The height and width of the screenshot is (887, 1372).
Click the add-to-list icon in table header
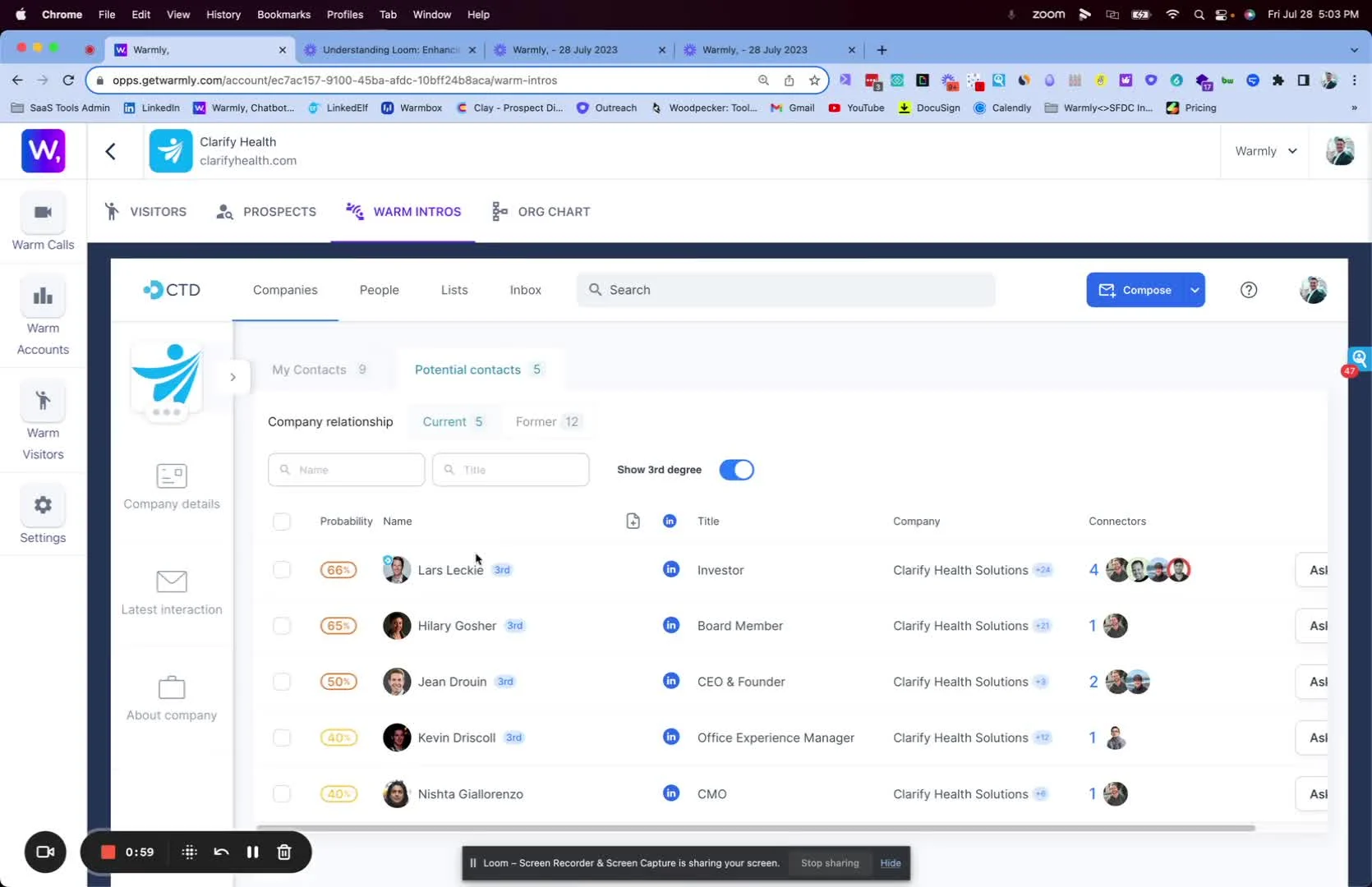click(x=633, y=521)
